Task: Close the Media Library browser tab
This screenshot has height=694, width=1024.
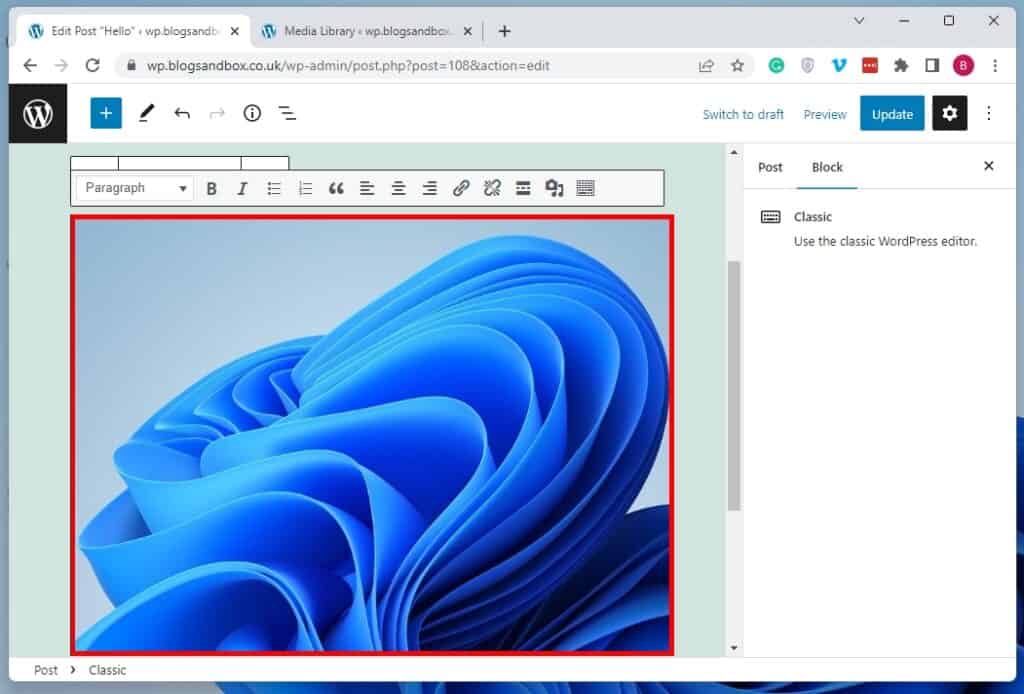Action: 468,31
